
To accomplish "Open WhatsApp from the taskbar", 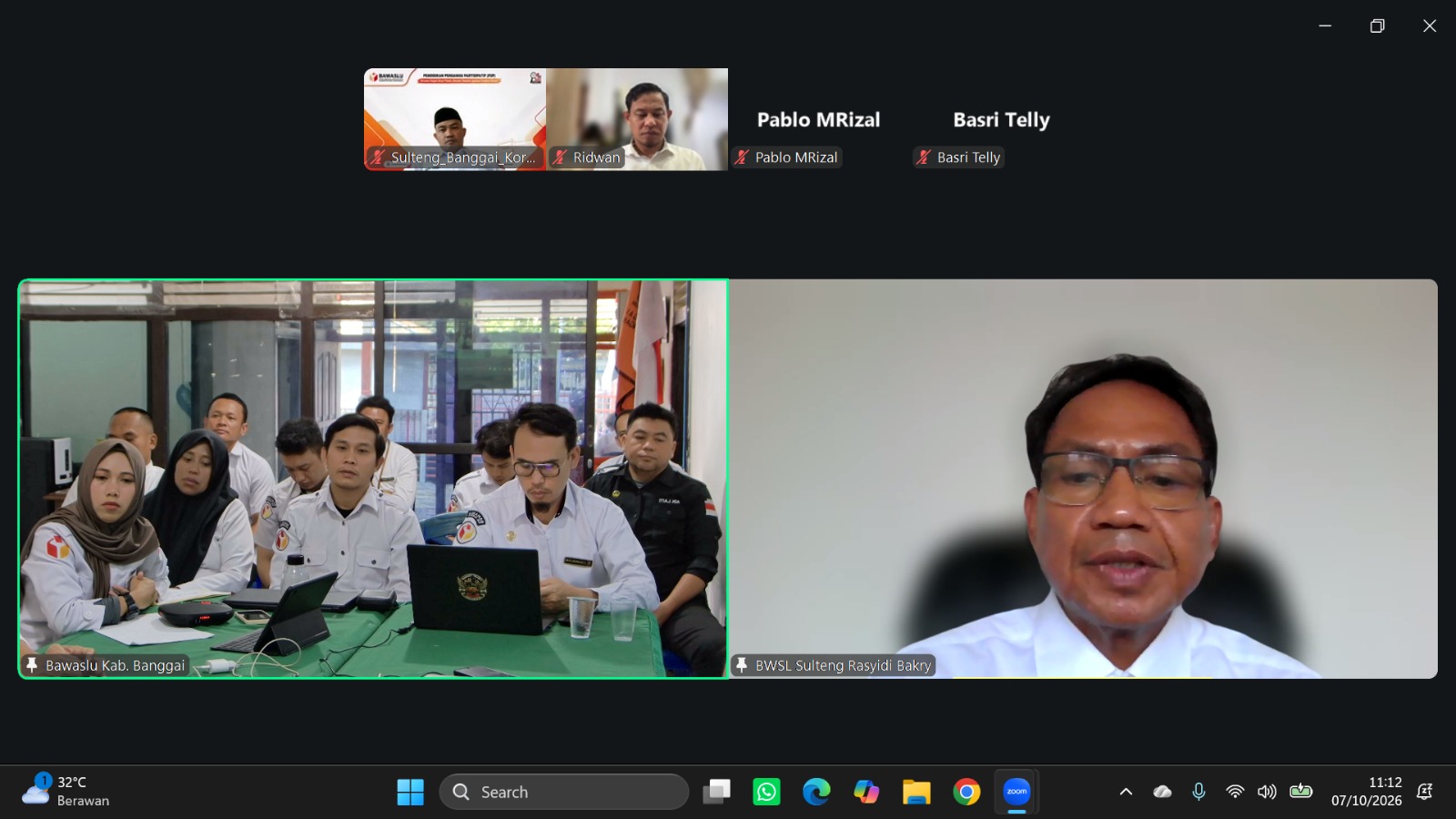I will point(766,792).
